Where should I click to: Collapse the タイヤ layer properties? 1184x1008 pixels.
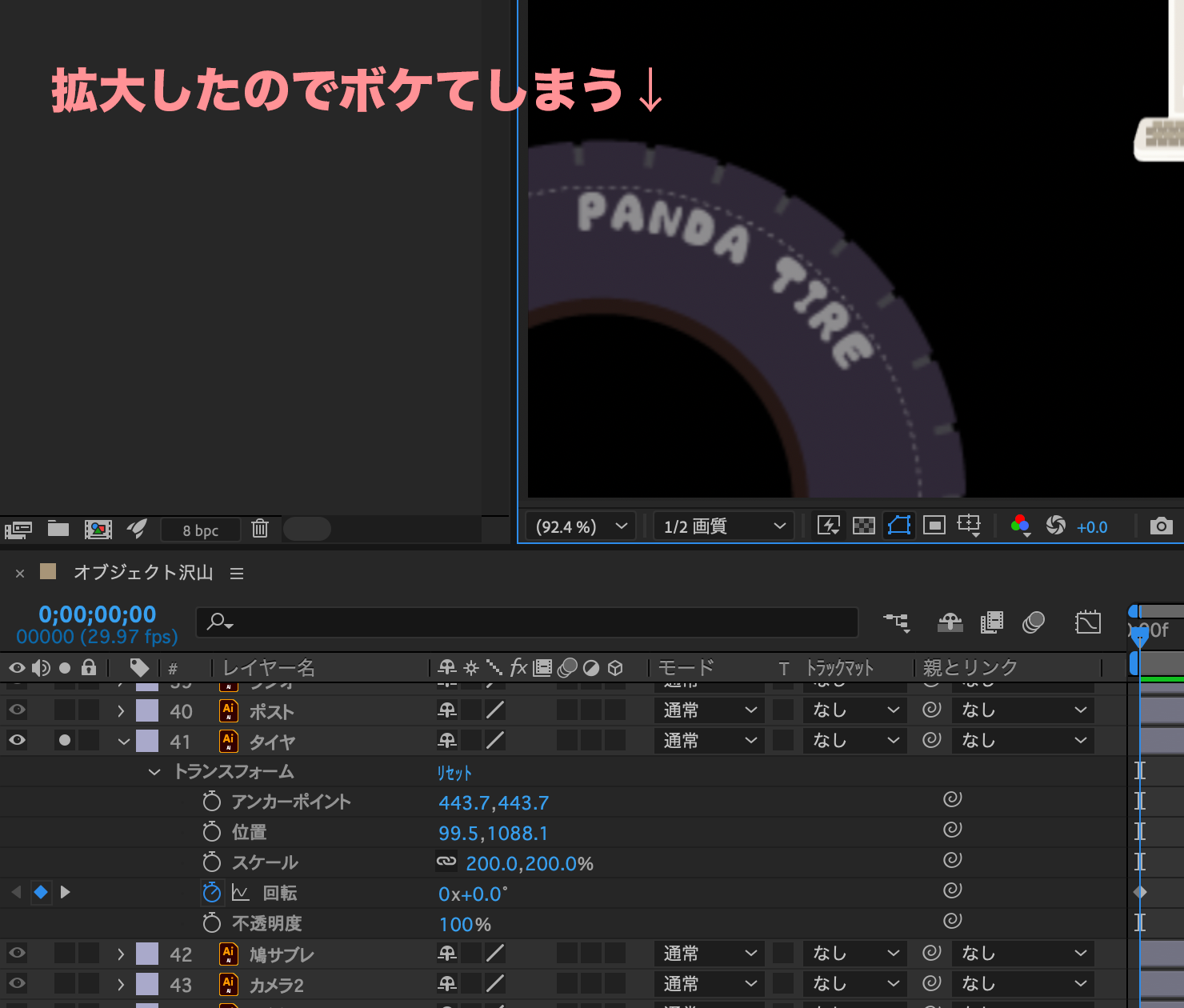pyautogui.click(x=123, y=742)
